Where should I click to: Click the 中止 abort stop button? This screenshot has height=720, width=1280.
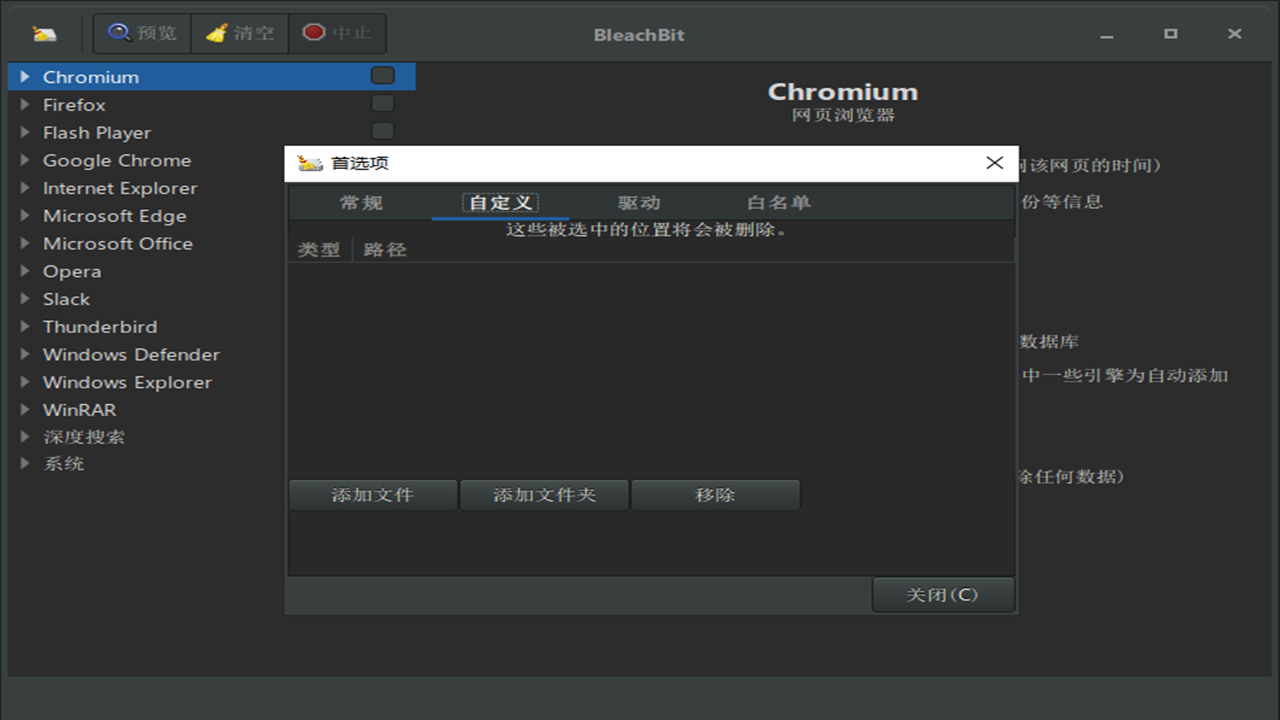pyautogui.click(x=336, y=33)
